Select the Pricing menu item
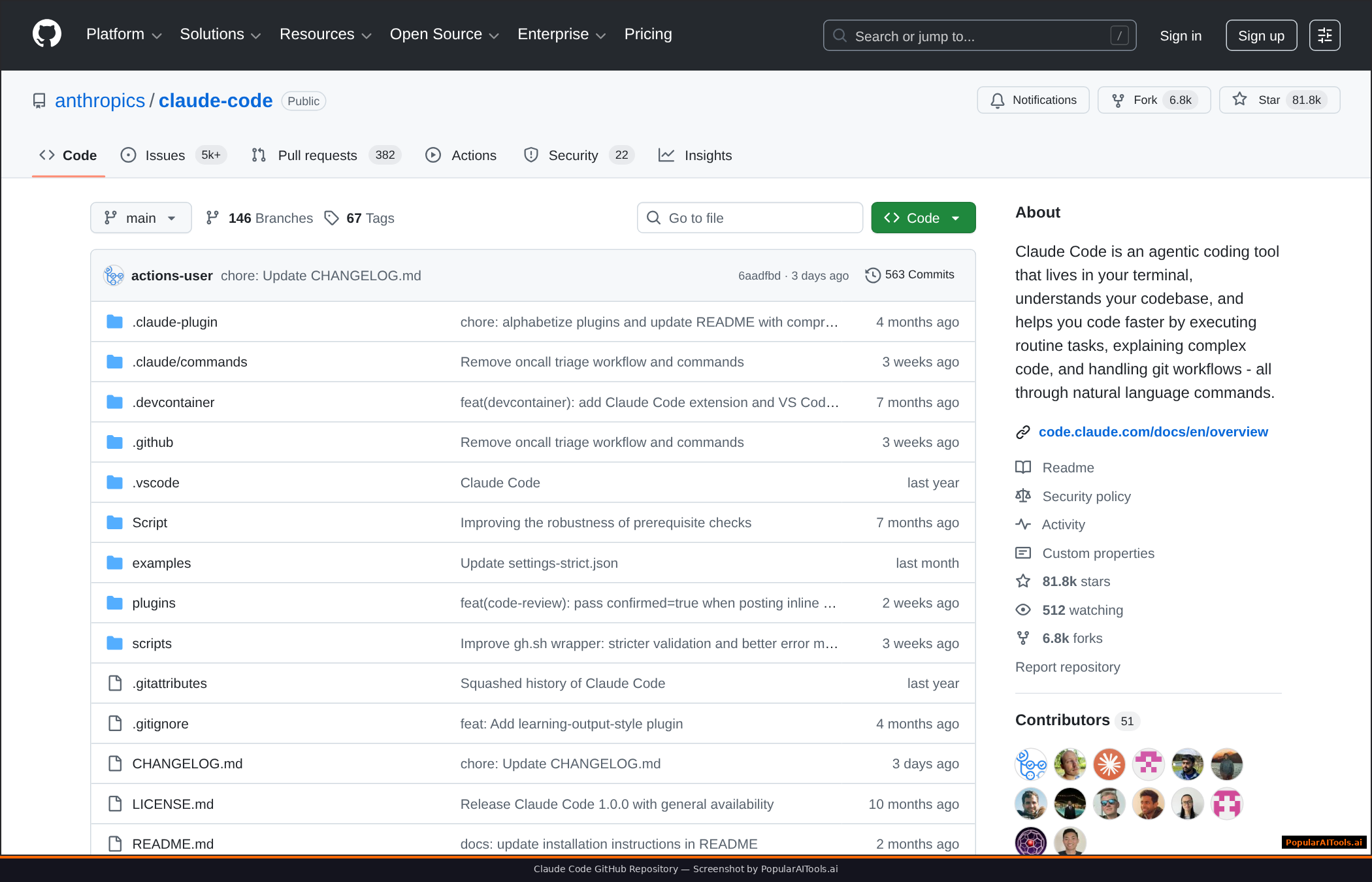1372x882 pixels. click(x=647, y=34)
